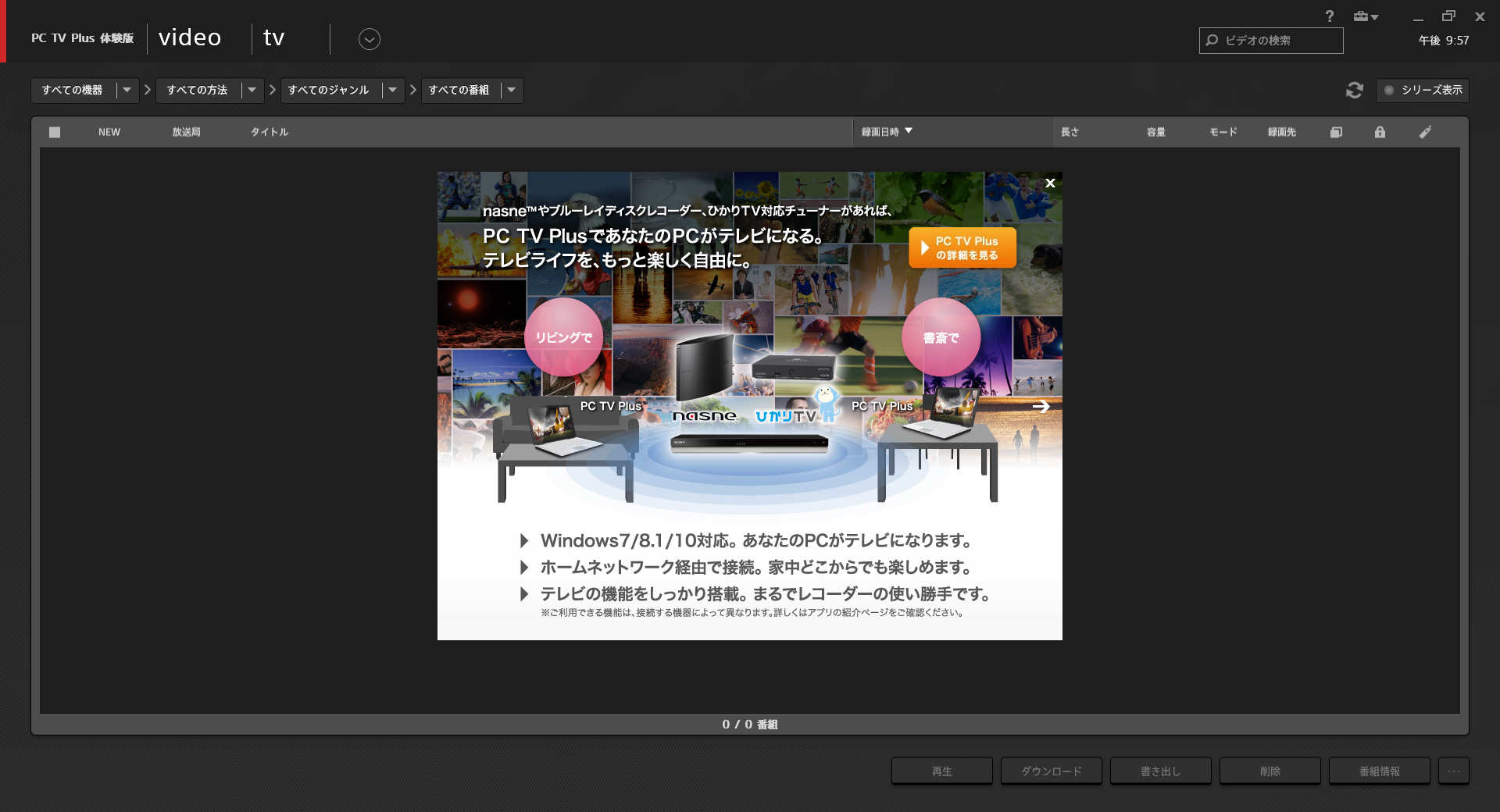Image resolution: width=1500 pixels, height=812 pixels.
Task: Open the toolbox settings menu icon
Action: [1366, 16]
